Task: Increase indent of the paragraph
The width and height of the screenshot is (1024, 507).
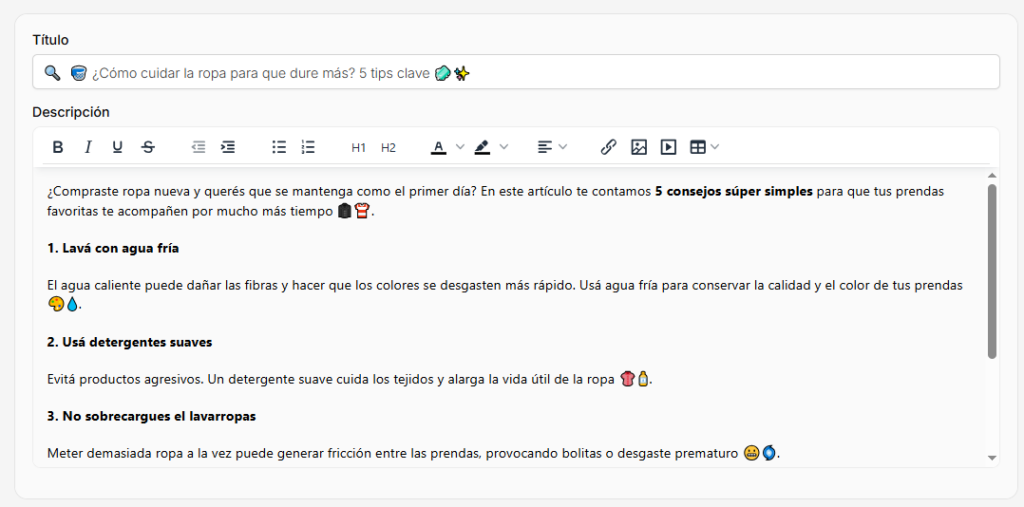Action: 228,148
